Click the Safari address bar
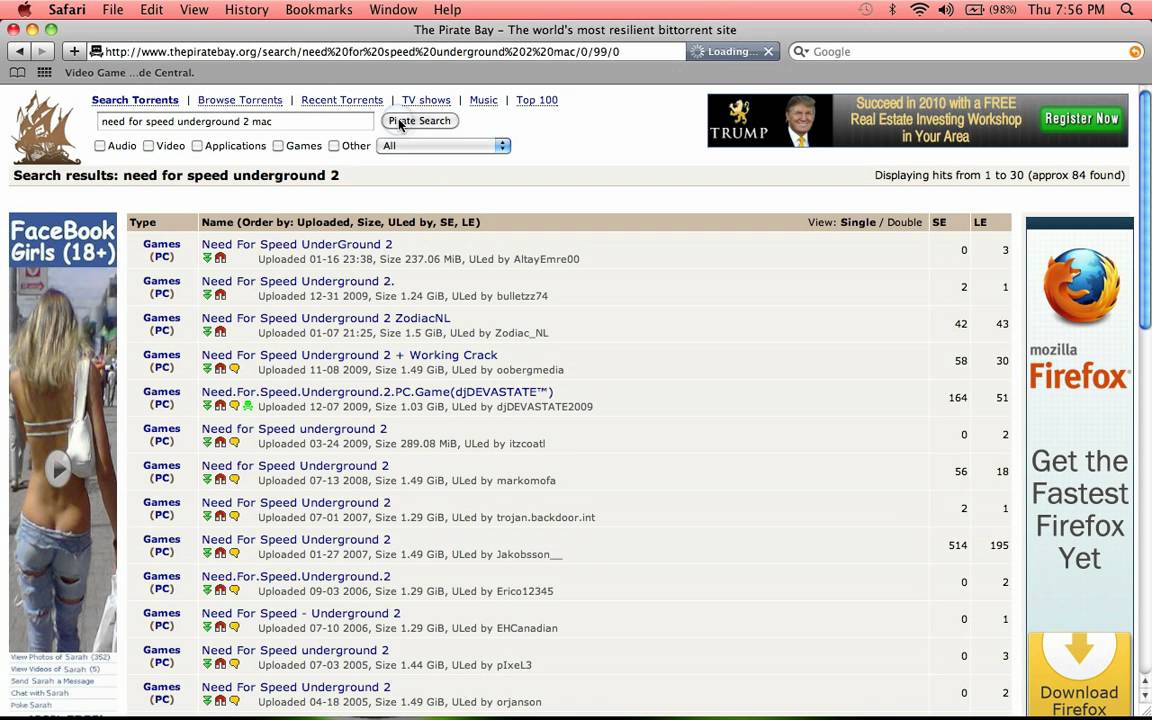 point(387,51)
